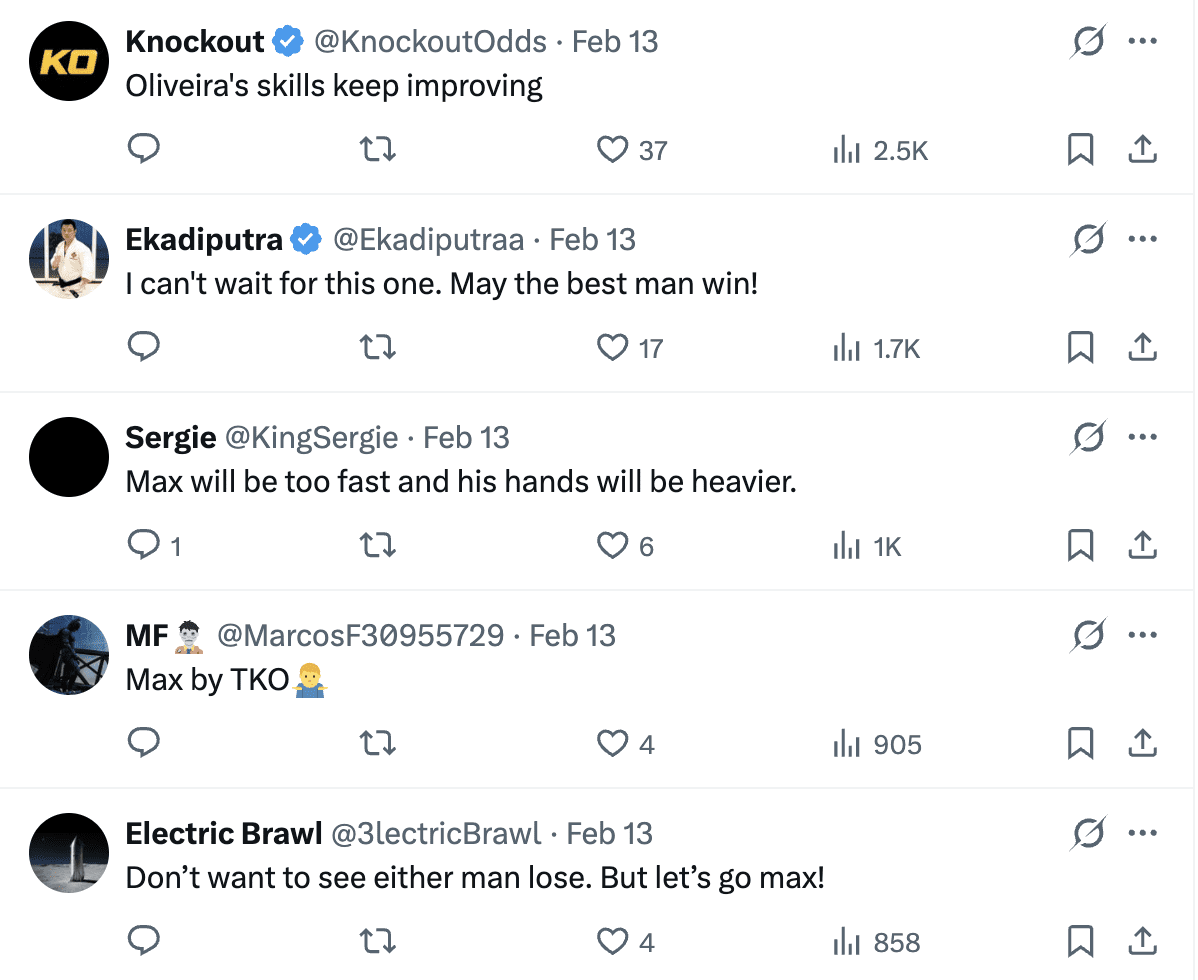Like Knockout's tweet with 37 likes

coord(611,150)
